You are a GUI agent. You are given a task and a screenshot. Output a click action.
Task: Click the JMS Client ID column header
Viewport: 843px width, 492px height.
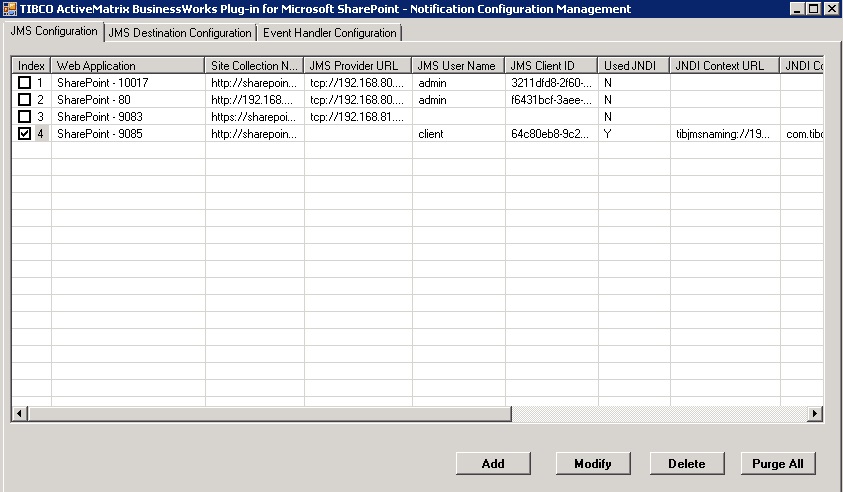pyautogui.click(x=551, y=66)
